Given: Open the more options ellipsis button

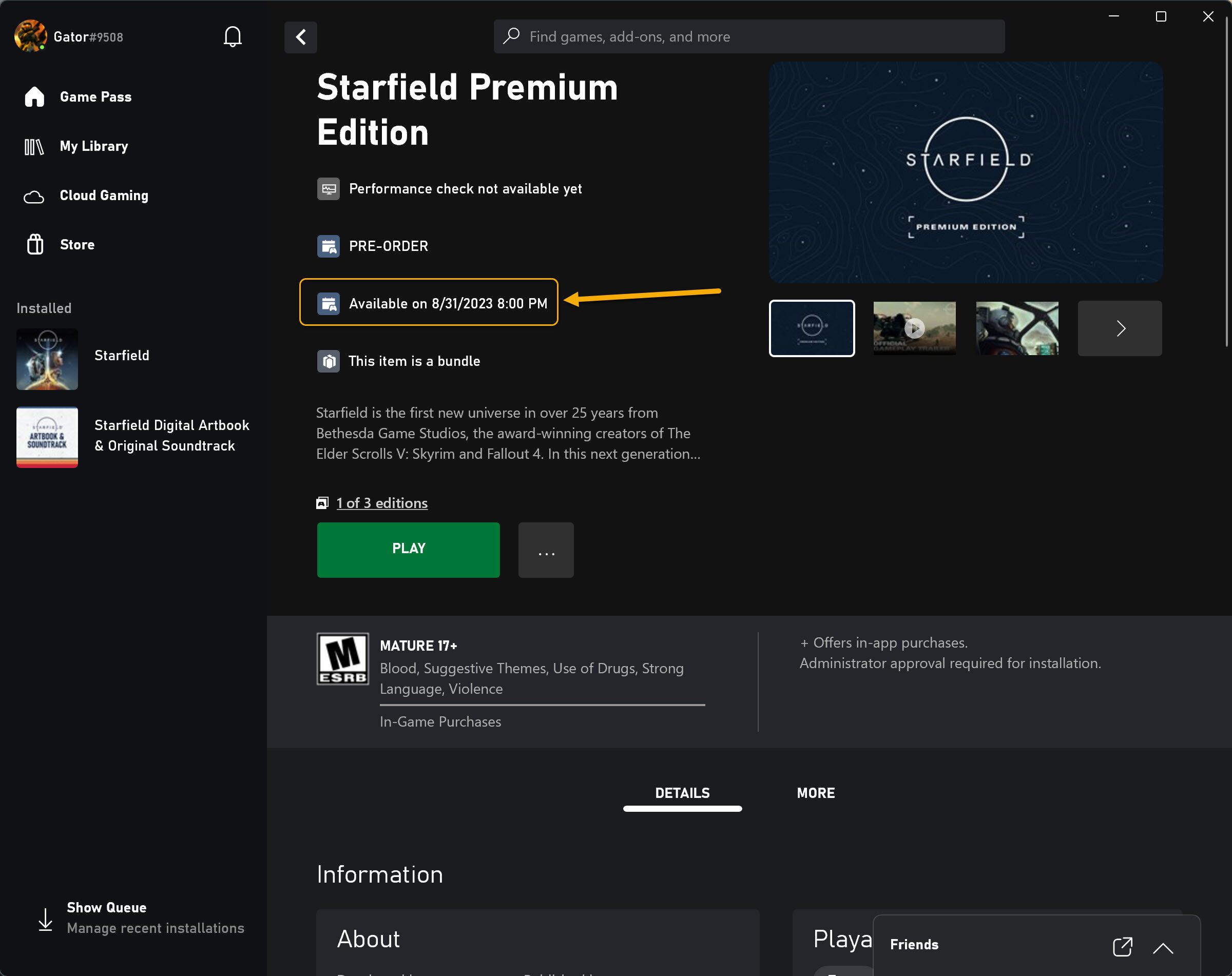Looking at the screenshot, I should pos(546,550).
